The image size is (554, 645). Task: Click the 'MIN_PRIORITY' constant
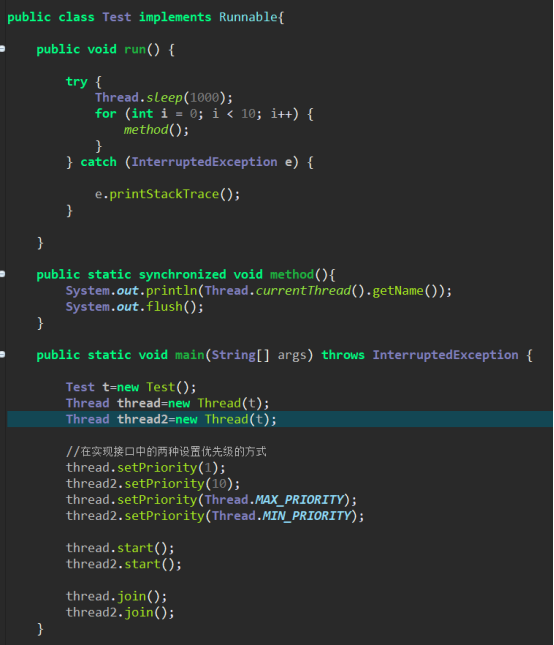(x=306, y=515)
